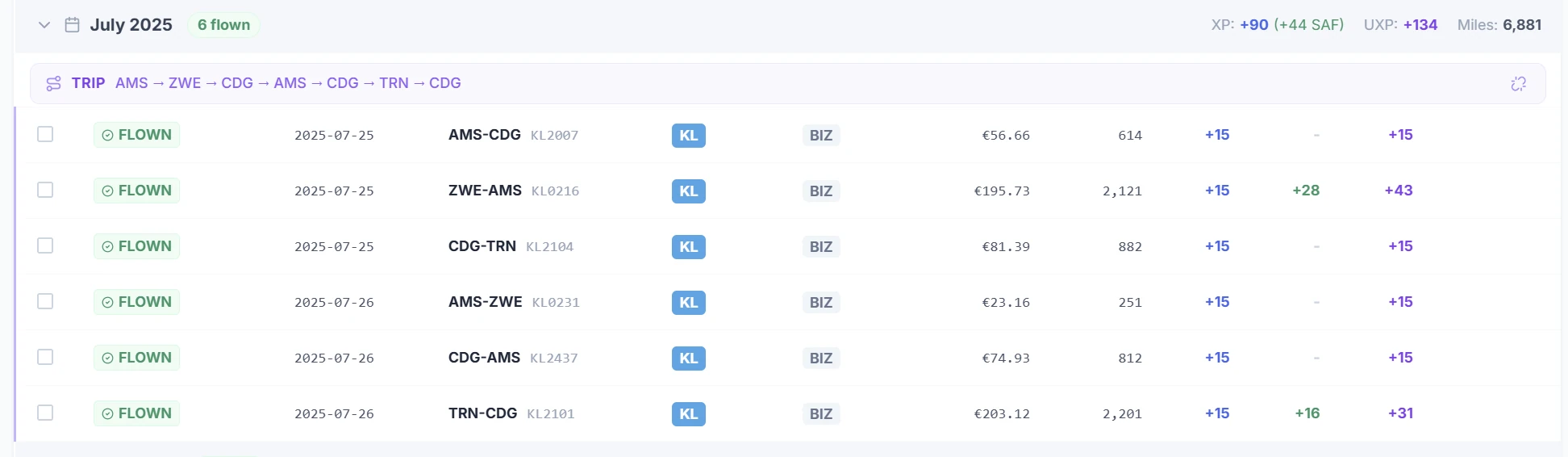The height and width of the screenshot is (457, 1568).
Task: Click the Miles: 6,881 summary
Action: coord(1499,25)
